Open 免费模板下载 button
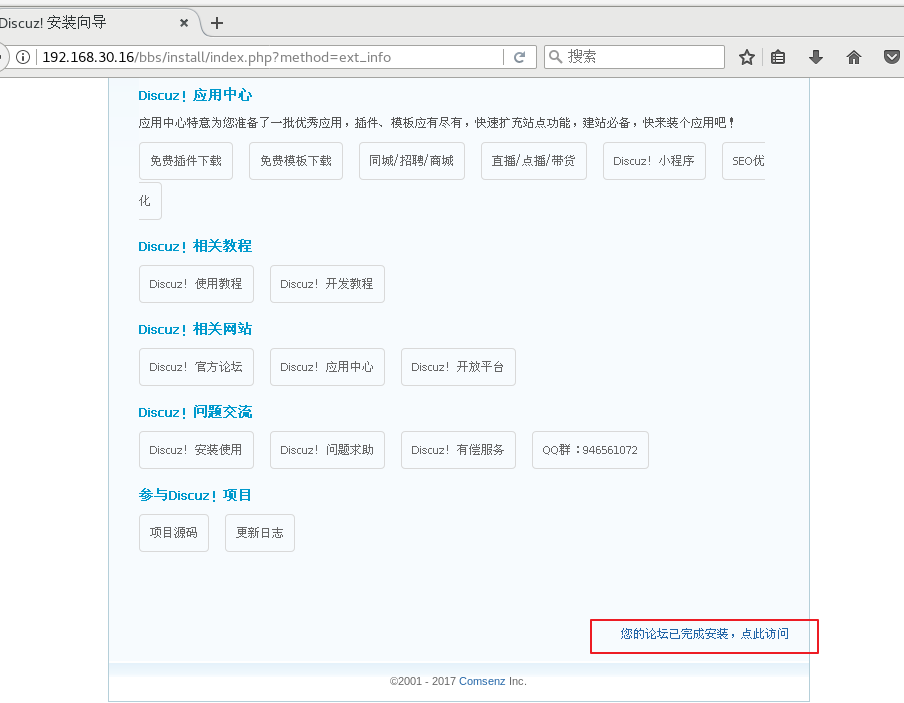904x703 pixels. point(296,161)
